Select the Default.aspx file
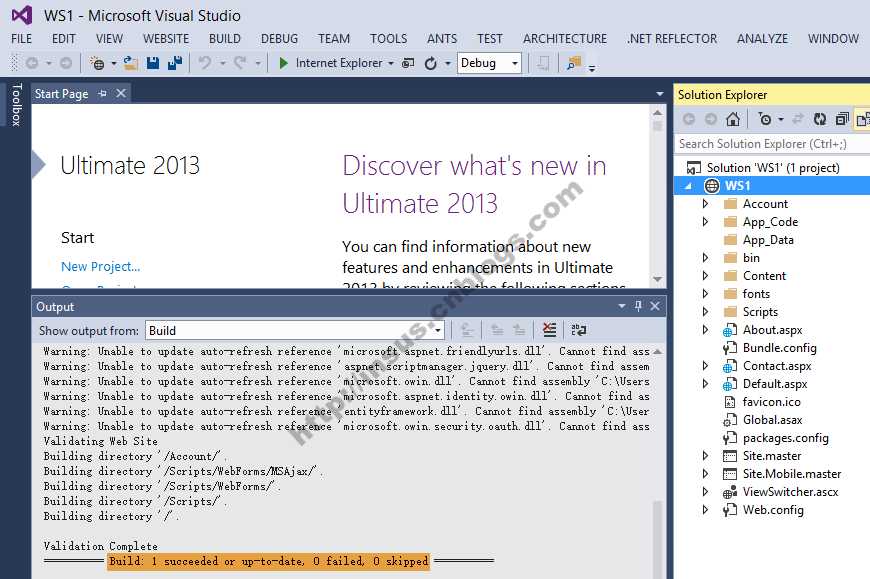The width and height of the screenshot is (870, 579). pos(775,384)
